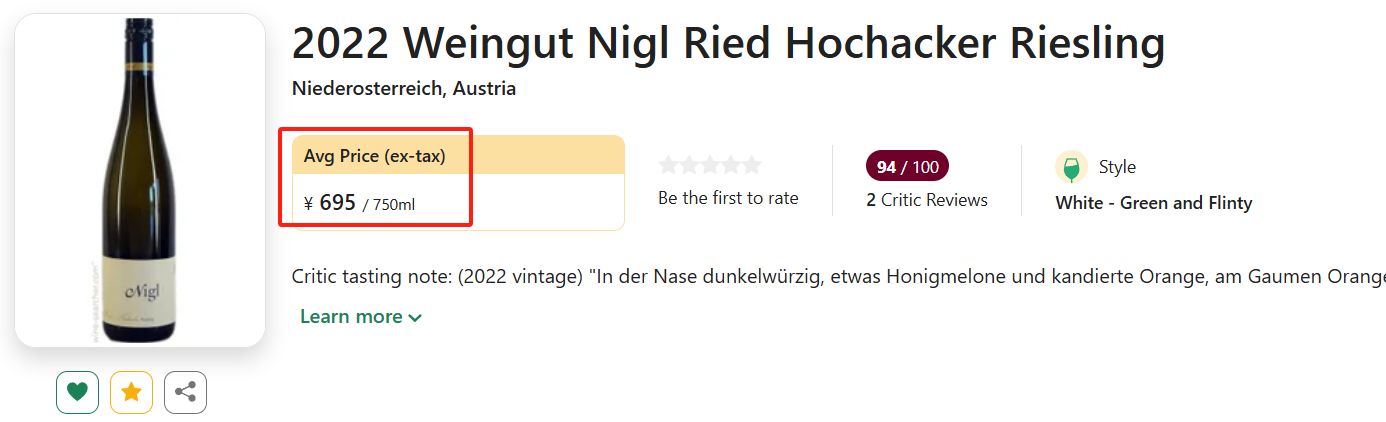The image size is (1386, 422).
Task: Open the Nigl wine bottle thumbnail
Action: pos(140,180)
